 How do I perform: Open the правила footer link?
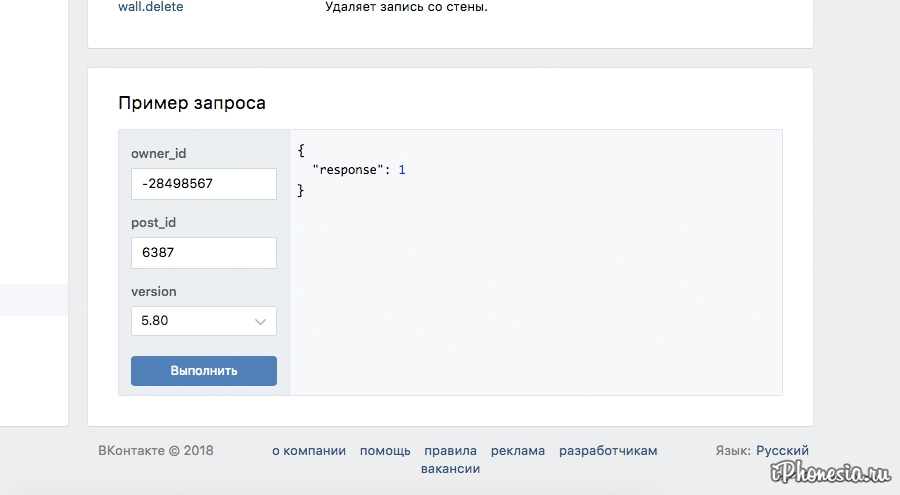click(451, 451)
